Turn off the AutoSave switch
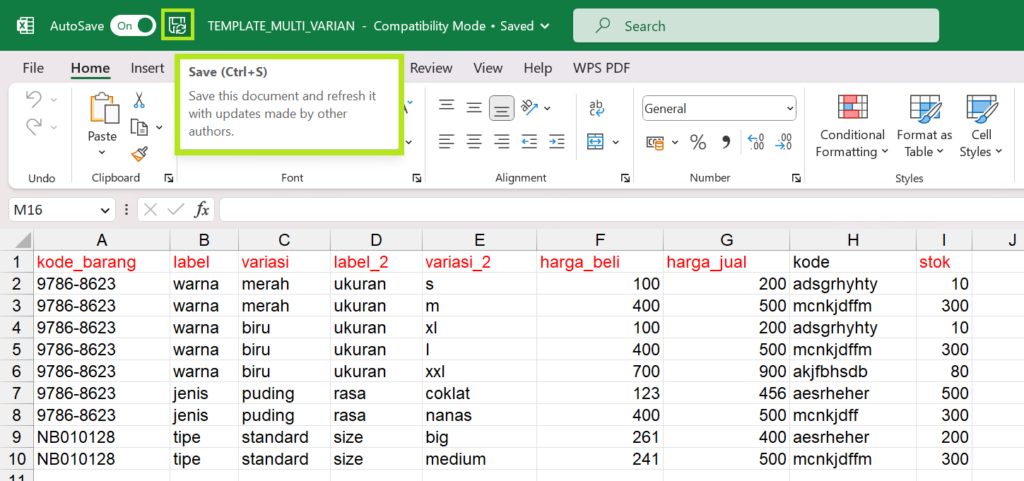The image size is (1024, 481). point(133,25)
